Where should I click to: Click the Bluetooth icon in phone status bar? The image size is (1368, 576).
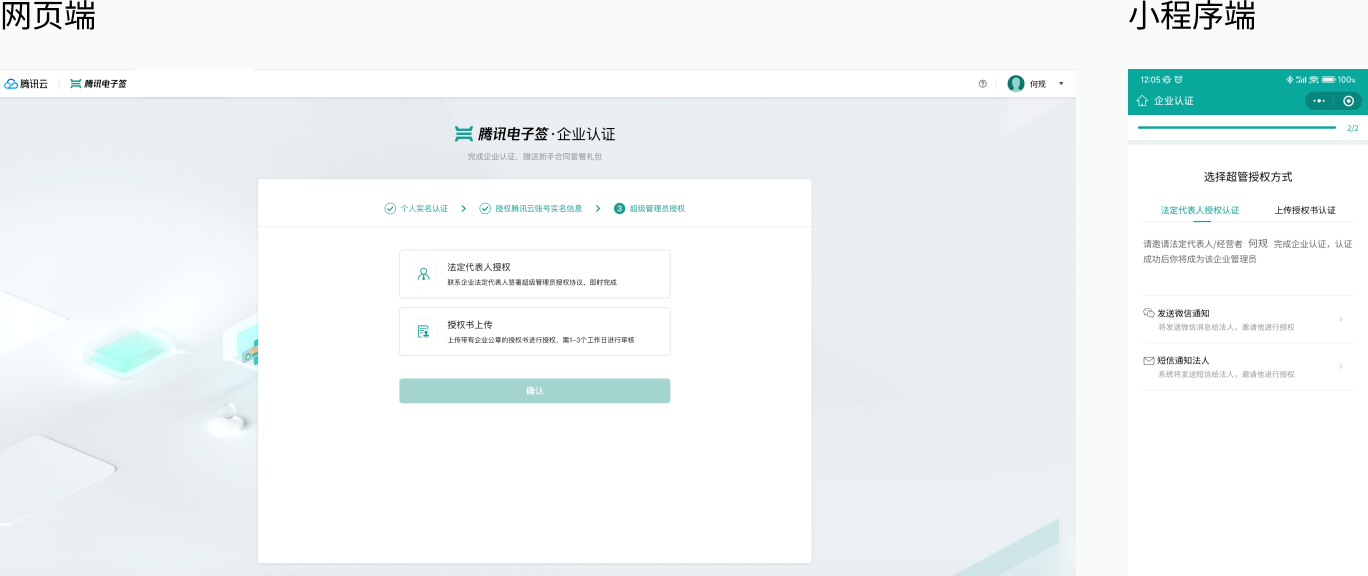point(1290,79)
